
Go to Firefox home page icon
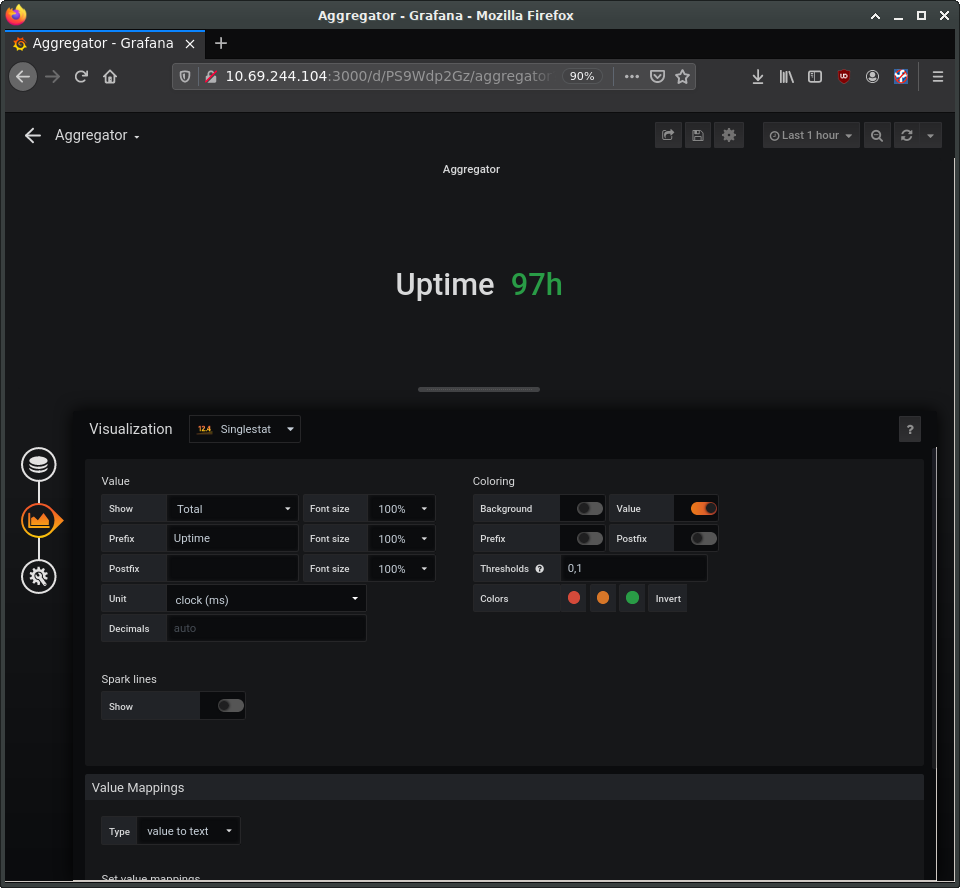(110, 77)
